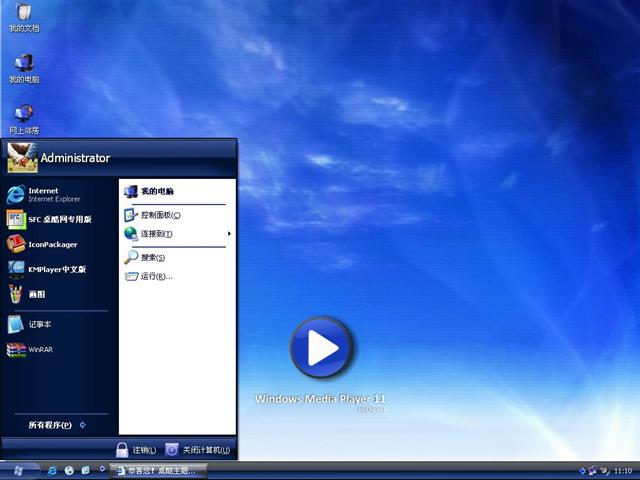The image size is (640, 480).
Task: Switch to the 恭喜您！桌酷主题 taskbar window
Action: (158, 471)
